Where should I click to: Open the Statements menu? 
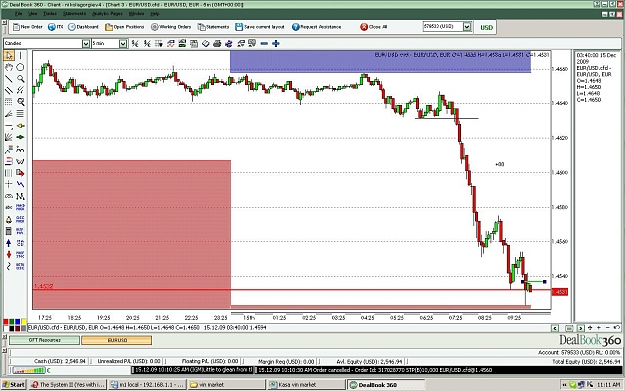pyautogui.click(x=75, y=14)
